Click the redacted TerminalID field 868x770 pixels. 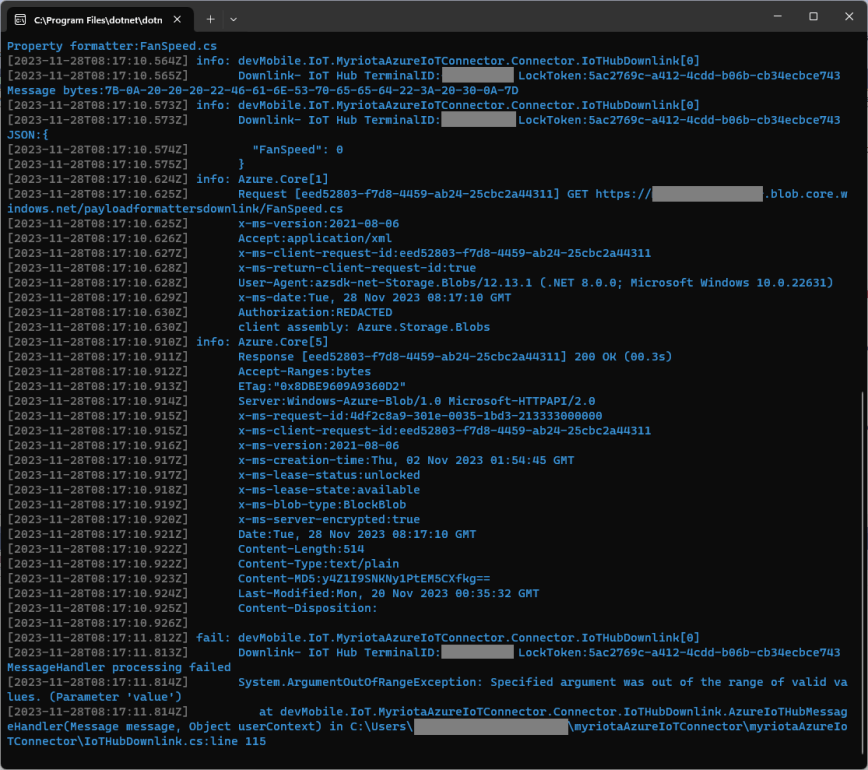point(478,75)
